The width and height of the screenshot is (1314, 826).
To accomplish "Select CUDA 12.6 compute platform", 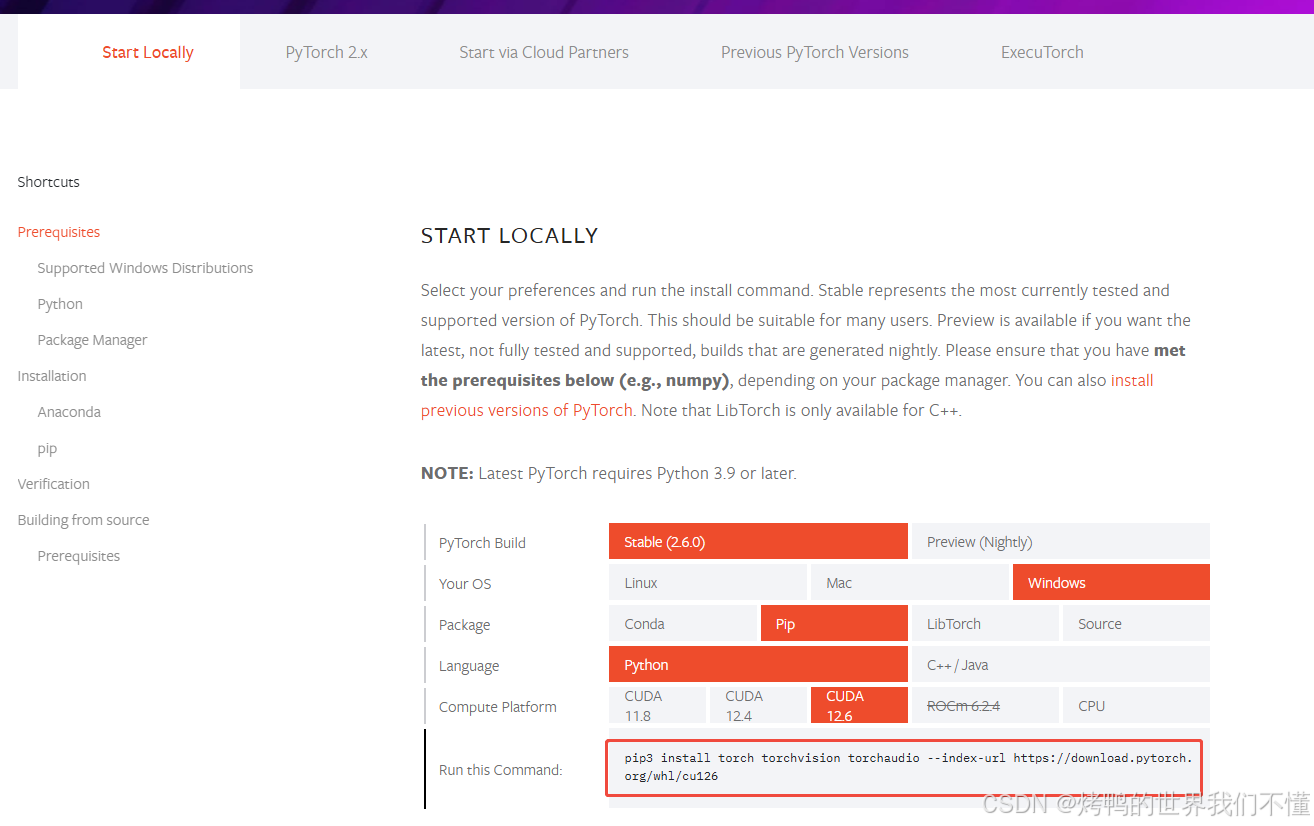I will 859,705.
